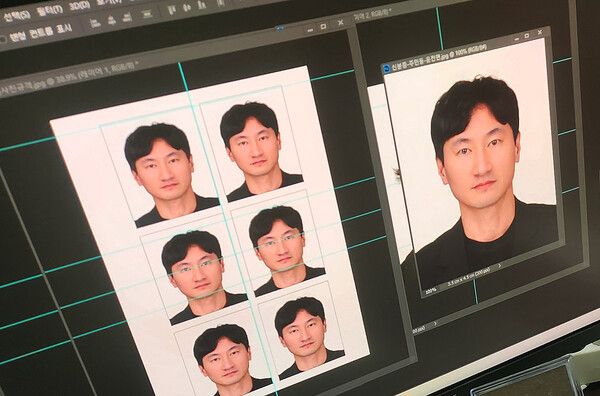The image size is (600, 396).
Task: Click the align right edges icon
Action: (x=127, y=17)
